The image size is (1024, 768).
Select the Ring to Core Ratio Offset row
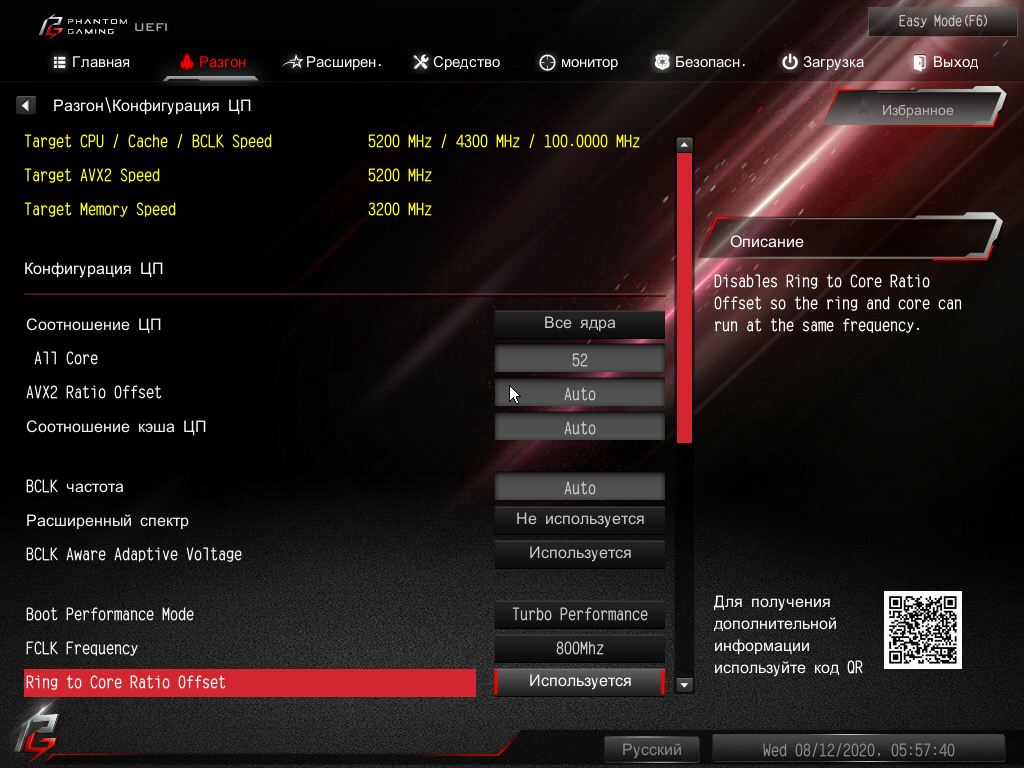pyautogui.click(x=250, y=682)
